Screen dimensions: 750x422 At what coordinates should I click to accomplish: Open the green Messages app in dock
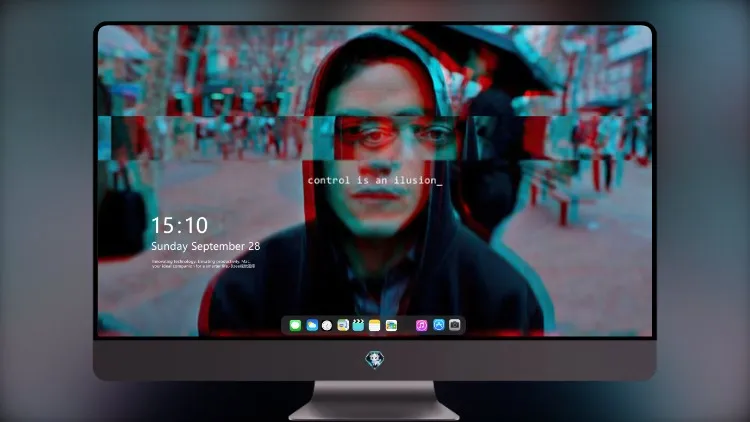click(295, 325)
